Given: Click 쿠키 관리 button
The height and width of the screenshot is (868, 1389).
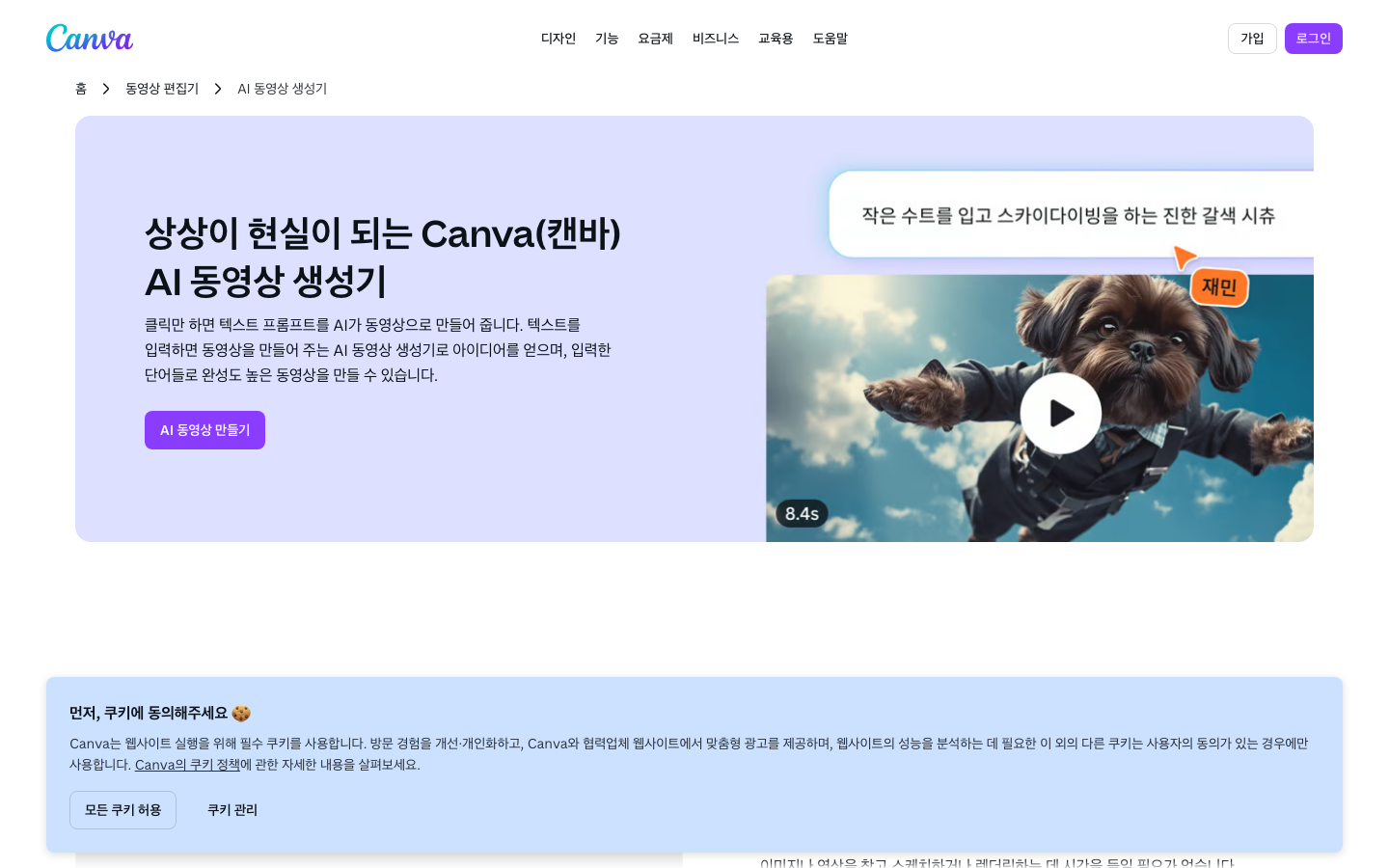Looking at the screenshot, I should tap(232, 810).
